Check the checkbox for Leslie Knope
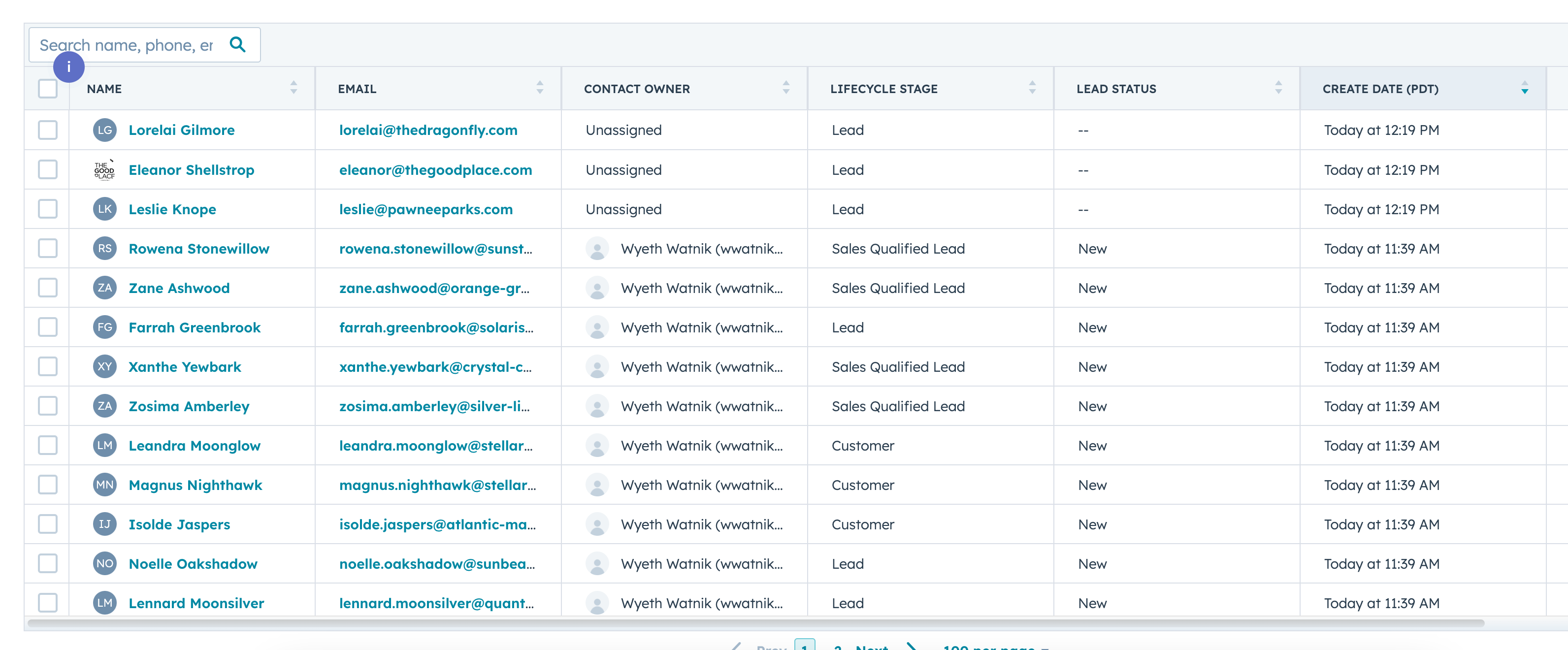1568x650 pixels. coord(47,209)
